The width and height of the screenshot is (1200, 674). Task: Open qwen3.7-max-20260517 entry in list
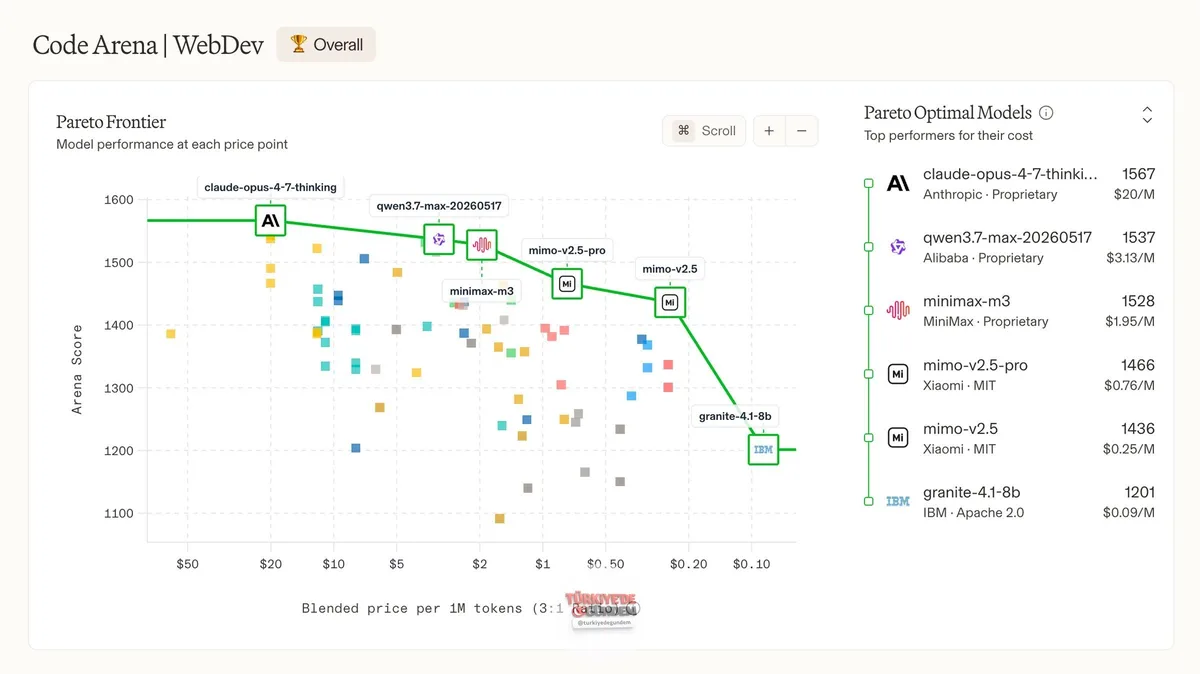[x=1010, y=247]
